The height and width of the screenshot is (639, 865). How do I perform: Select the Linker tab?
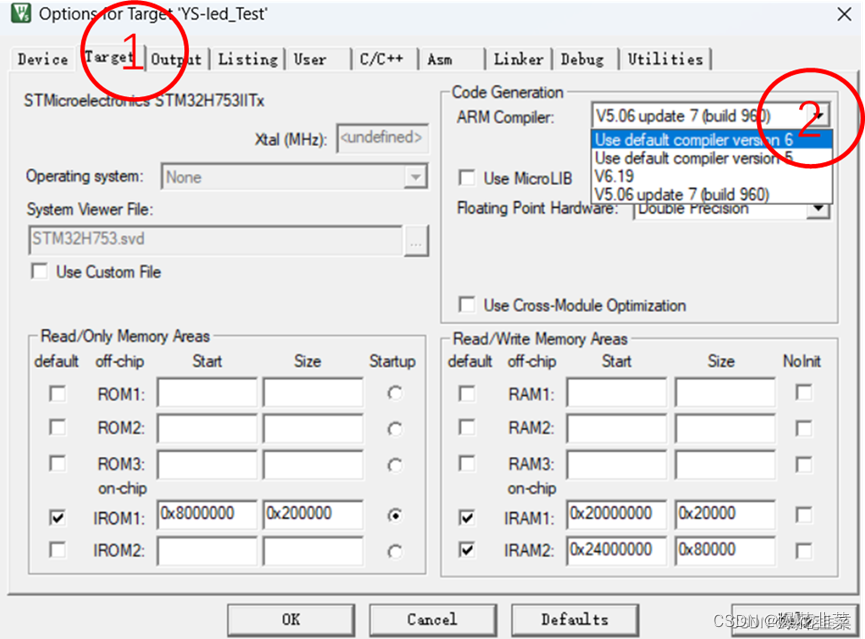tap(518, 58)
